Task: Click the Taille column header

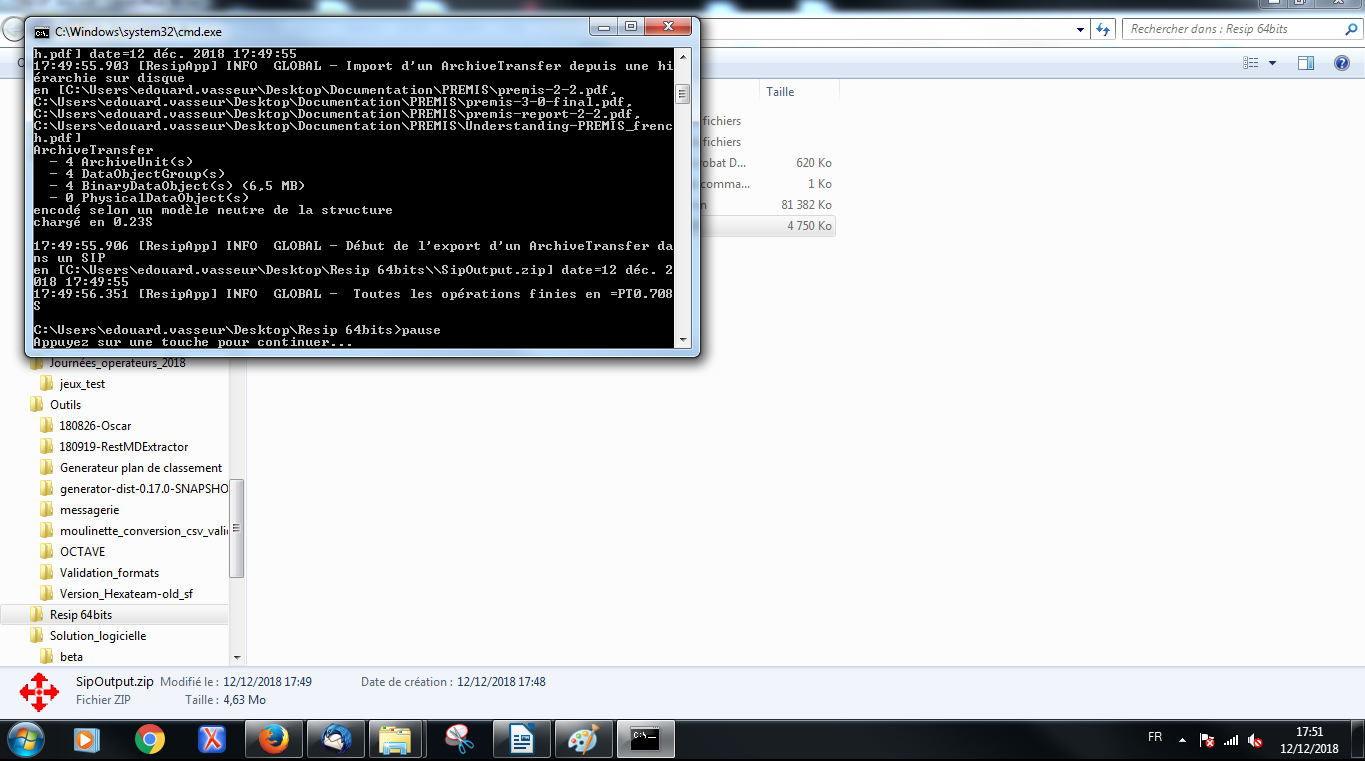Action: pos(780,92)
